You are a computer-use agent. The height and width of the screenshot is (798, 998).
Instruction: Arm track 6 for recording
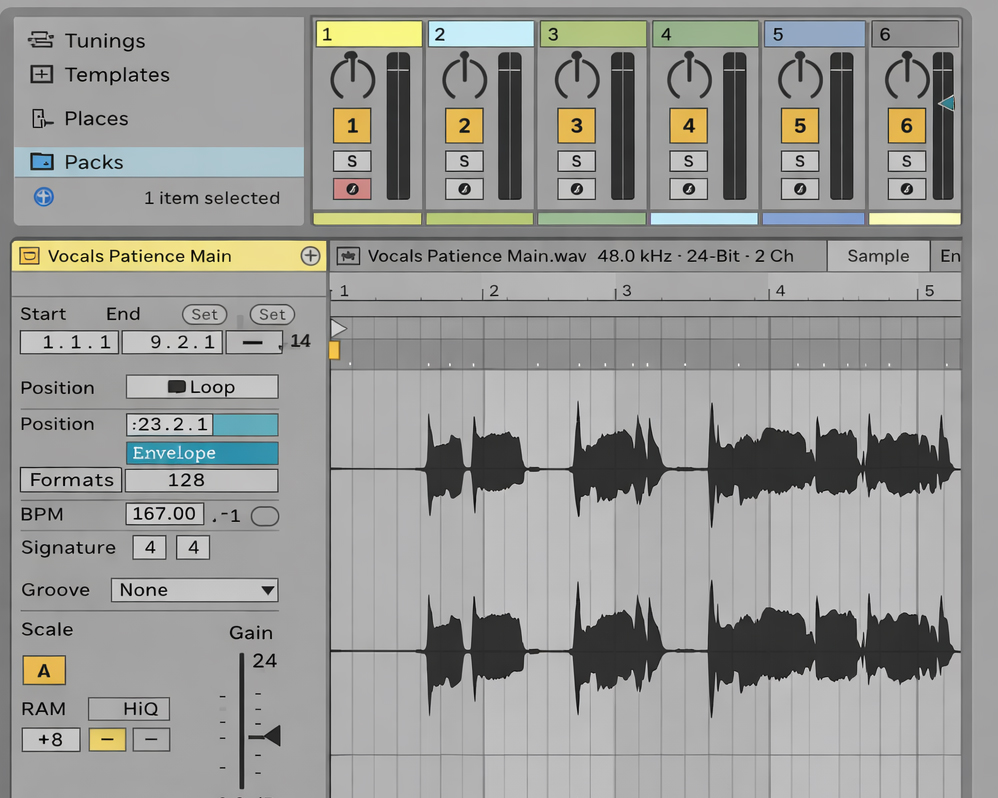(906, 189)
